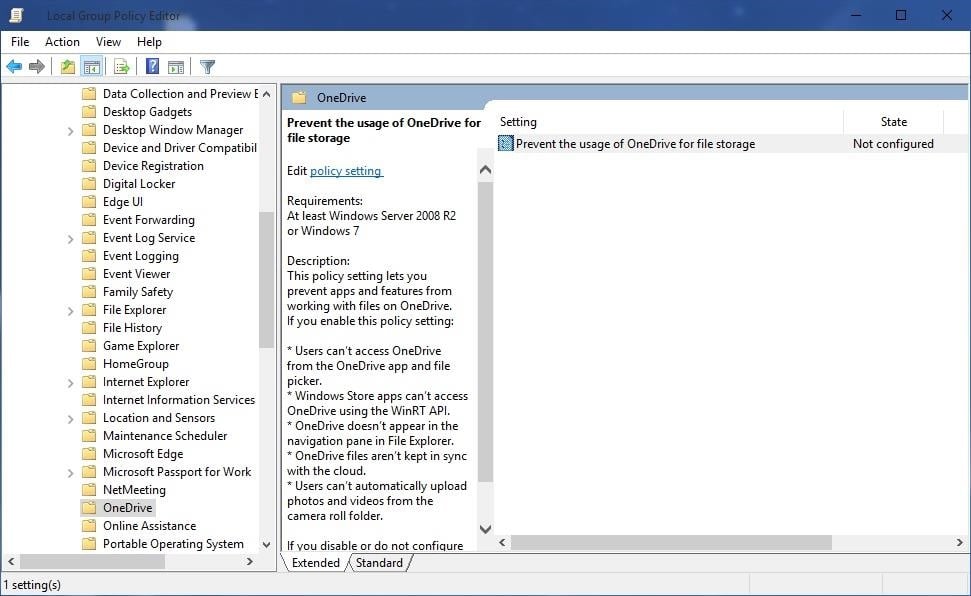Click the Up one level folder icon

click(x=67, y=67)
